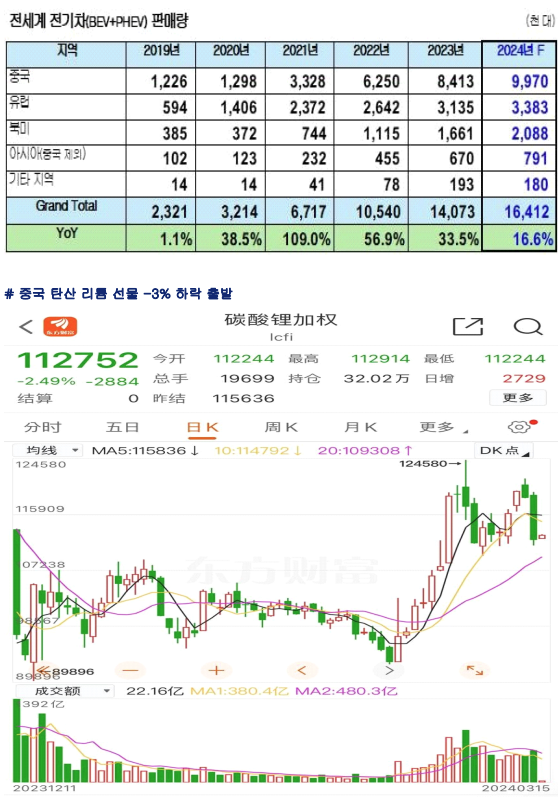The image size is (558, 801).
Task: Click the 日增 value 2729
Action: [x=524, y=379]
